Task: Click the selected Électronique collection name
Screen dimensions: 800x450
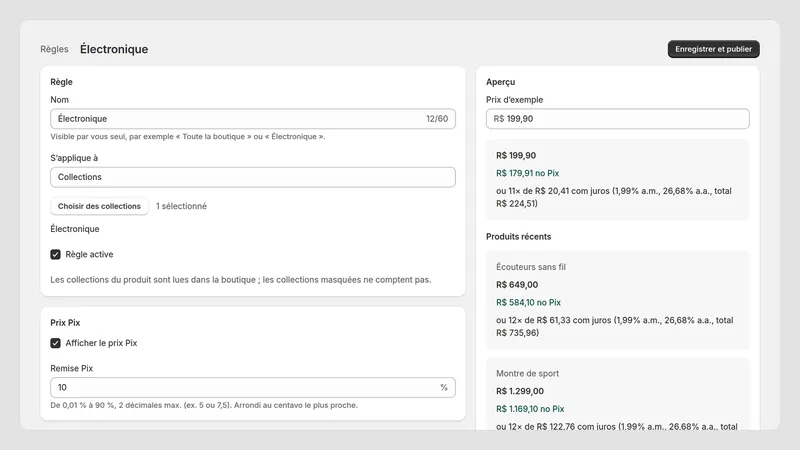Action: tap(74, 229)
